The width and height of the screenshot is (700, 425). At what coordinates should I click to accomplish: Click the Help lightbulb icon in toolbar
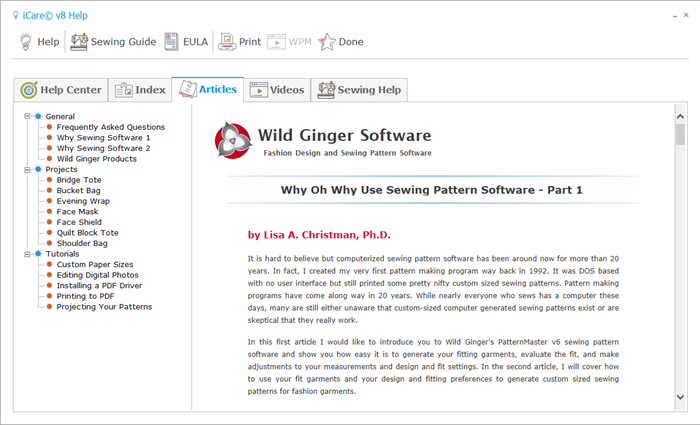point(26,42)
